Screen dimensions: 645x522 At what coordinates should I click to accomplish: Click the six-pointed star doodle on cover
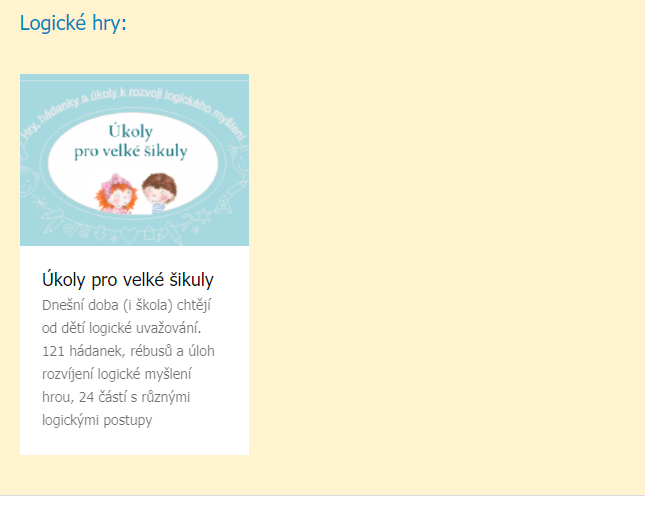coord(203,216)
